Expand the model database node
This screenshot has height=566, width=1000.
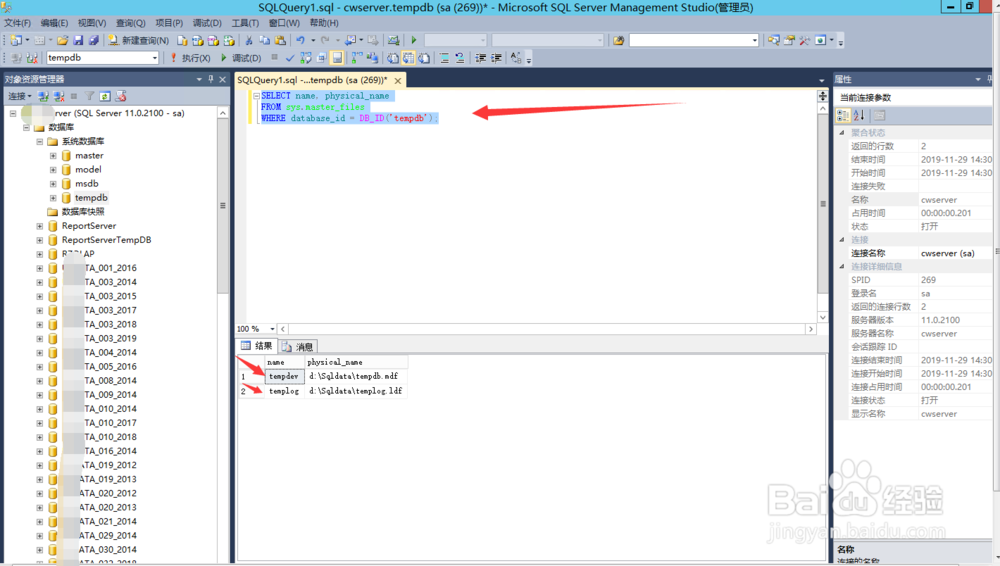click(53, 170)
